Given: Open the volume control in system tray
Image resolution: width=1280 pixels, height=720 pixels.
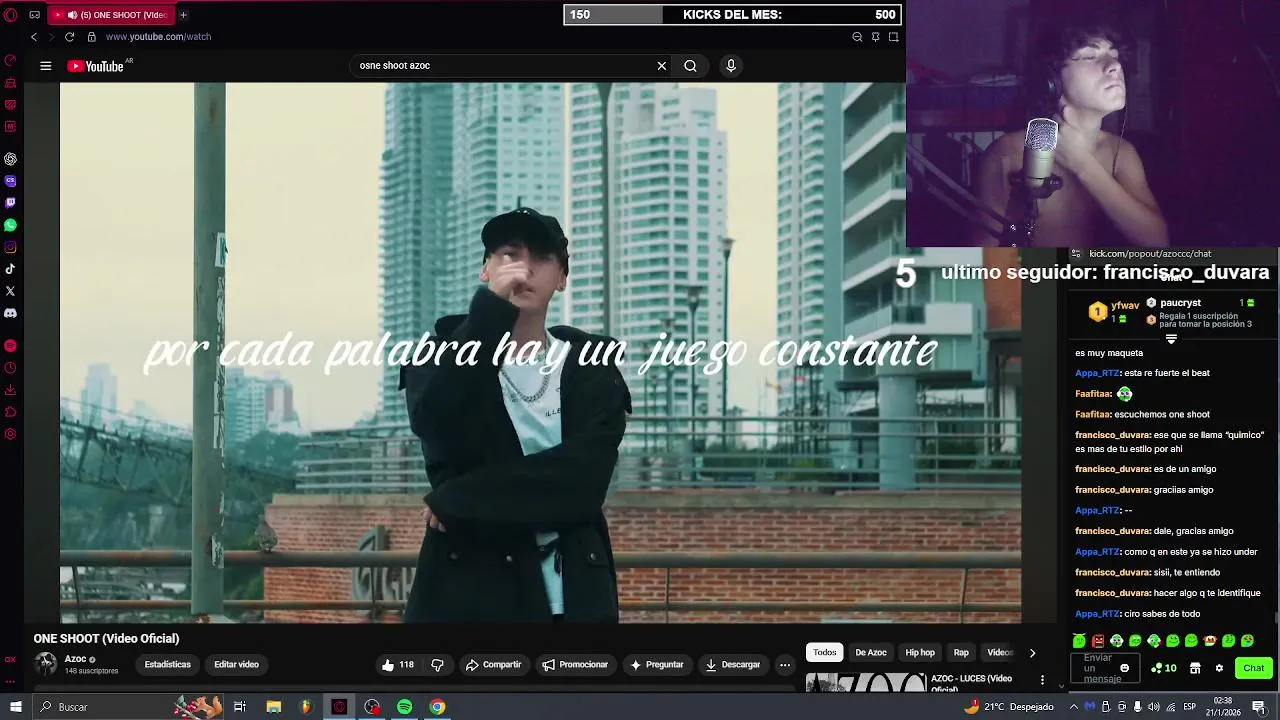Looking at the screenshot, I should tap(1153, 707).
